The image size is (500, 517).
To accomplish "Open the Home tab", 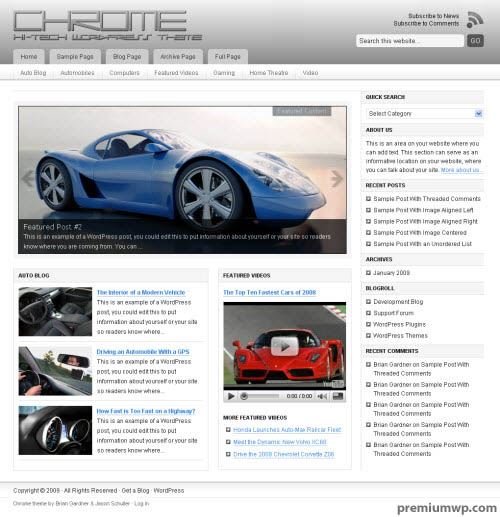I will pyautogui.click(x=29, y=57).
